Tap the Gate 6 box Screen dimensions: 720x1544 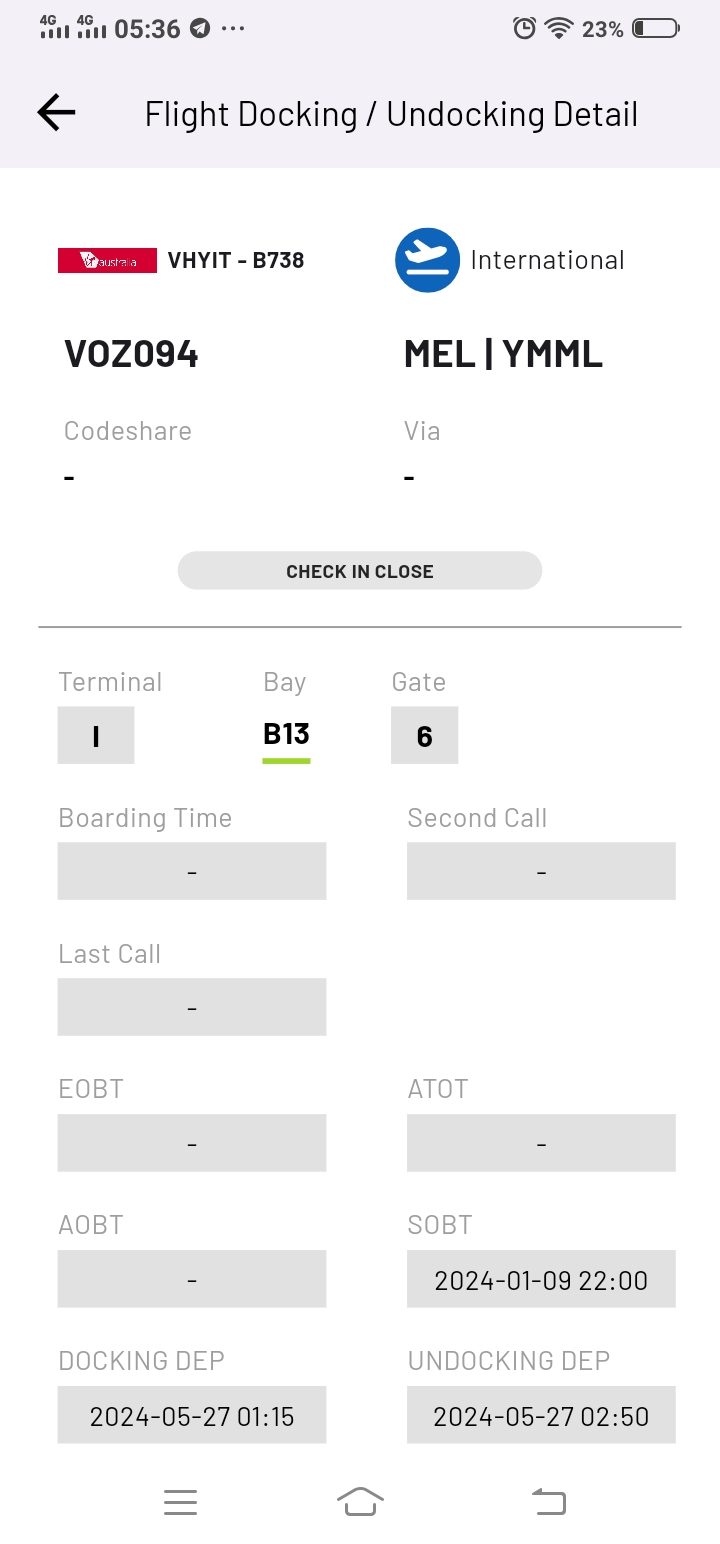424,736
